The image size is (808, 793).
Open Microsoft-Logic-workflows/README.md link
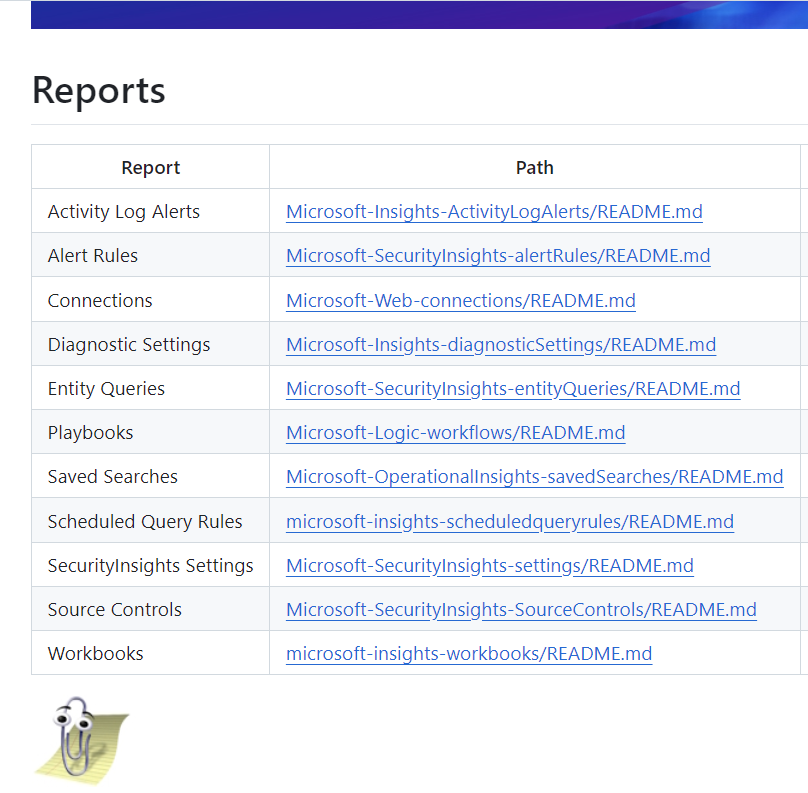456,432
